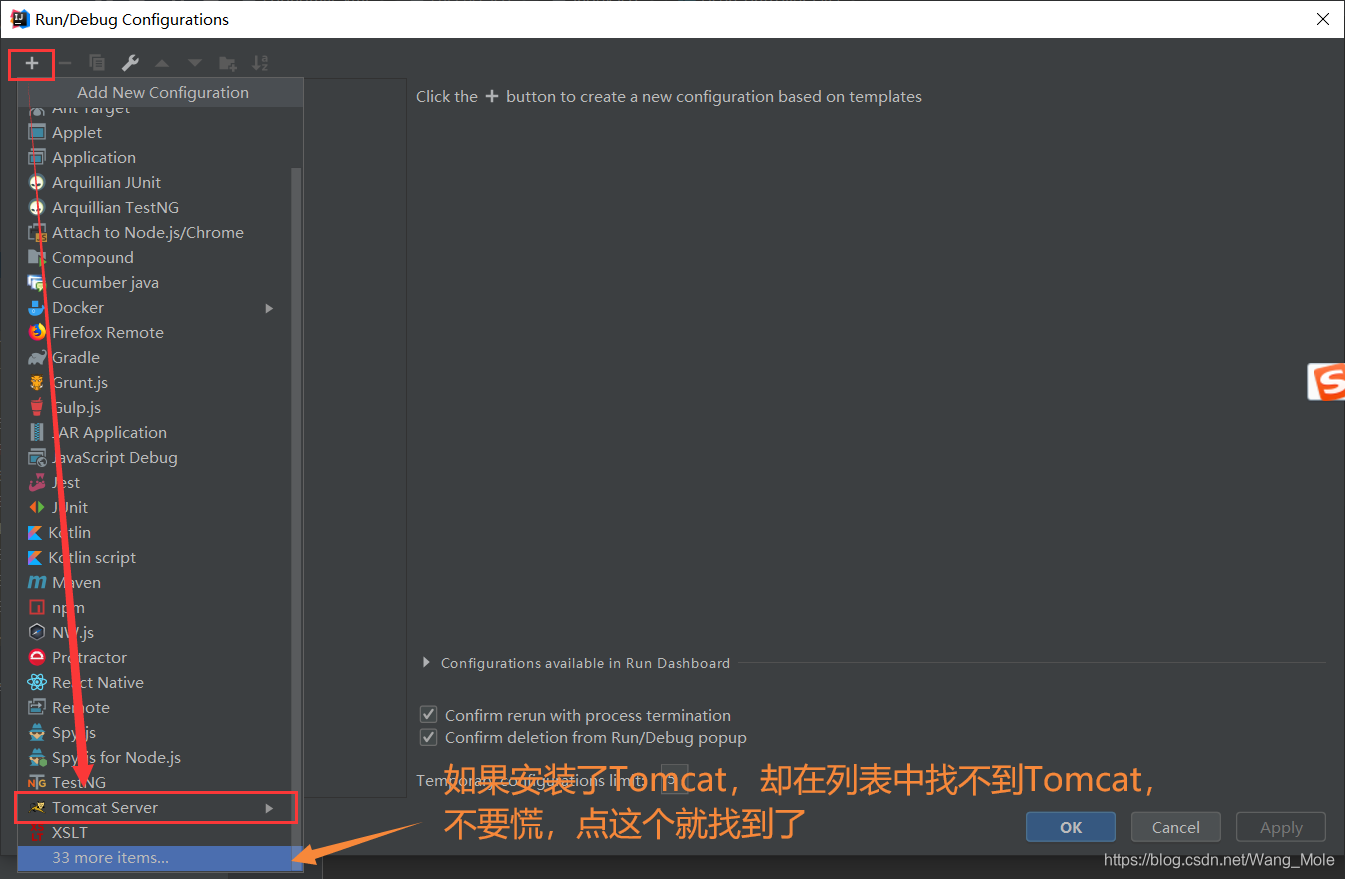Select Tomcat Server entry
The height and width of the screenshot is (879, 1345).
(x=156, y=807)
